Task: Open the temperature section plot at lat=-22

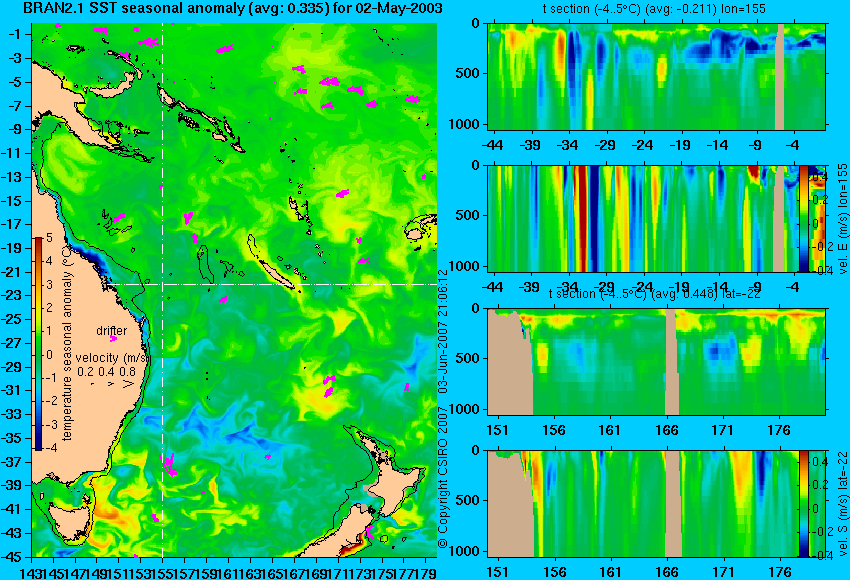Action: (x=656, y=362)
